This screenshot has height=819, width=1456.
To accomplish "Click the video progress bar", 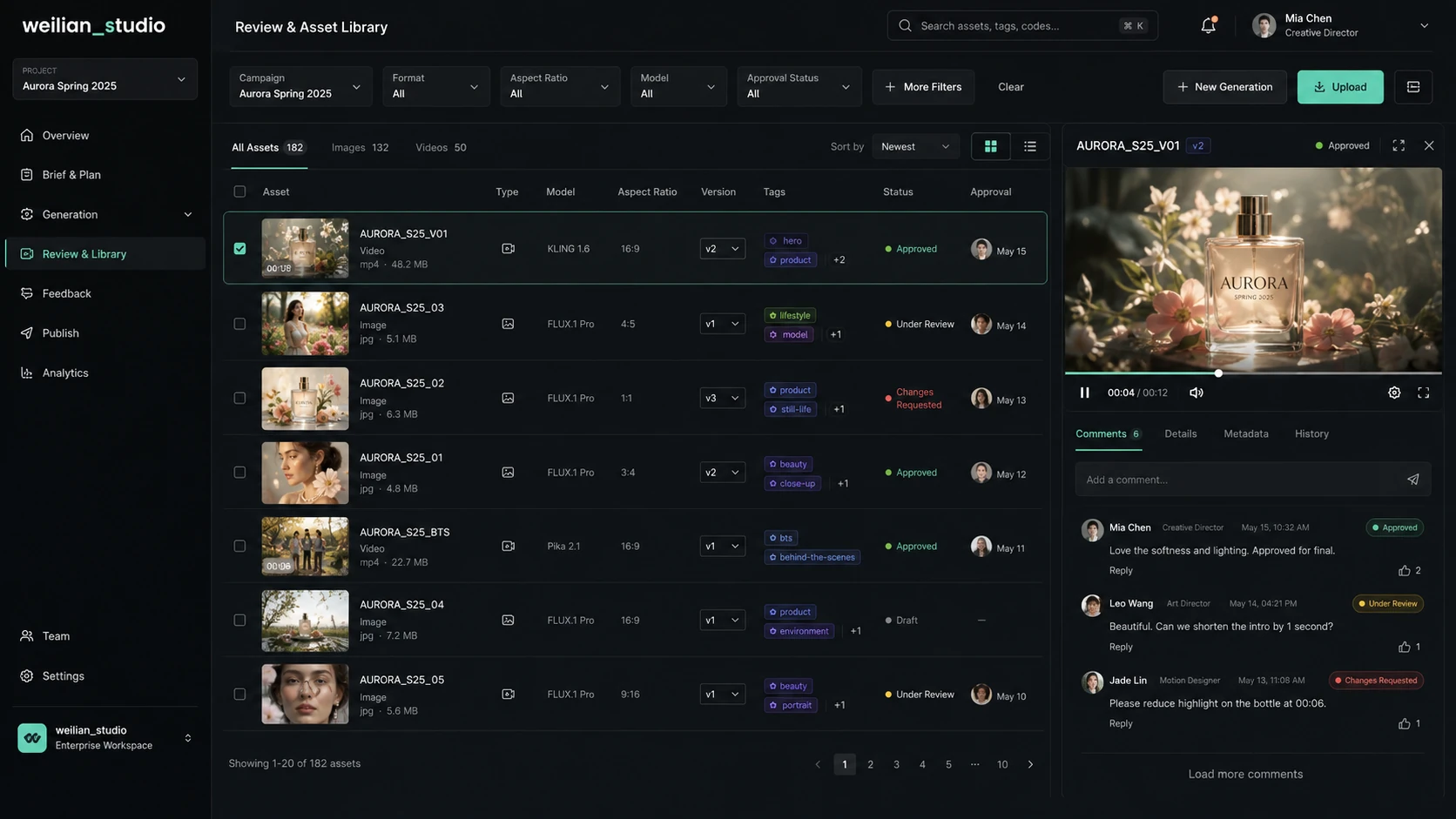I will (x=1252, y=373).
